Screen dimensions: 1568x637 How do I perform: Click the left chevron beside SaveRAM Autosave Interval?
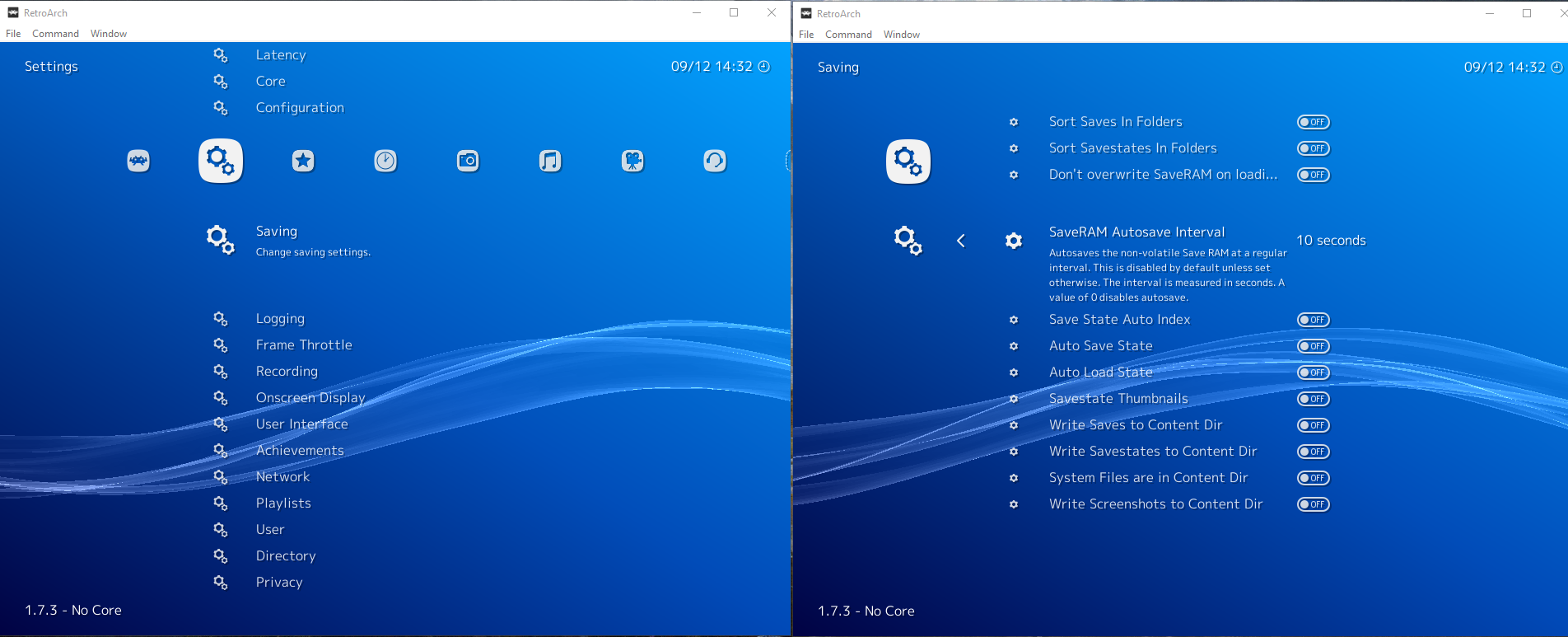(961, 241)
